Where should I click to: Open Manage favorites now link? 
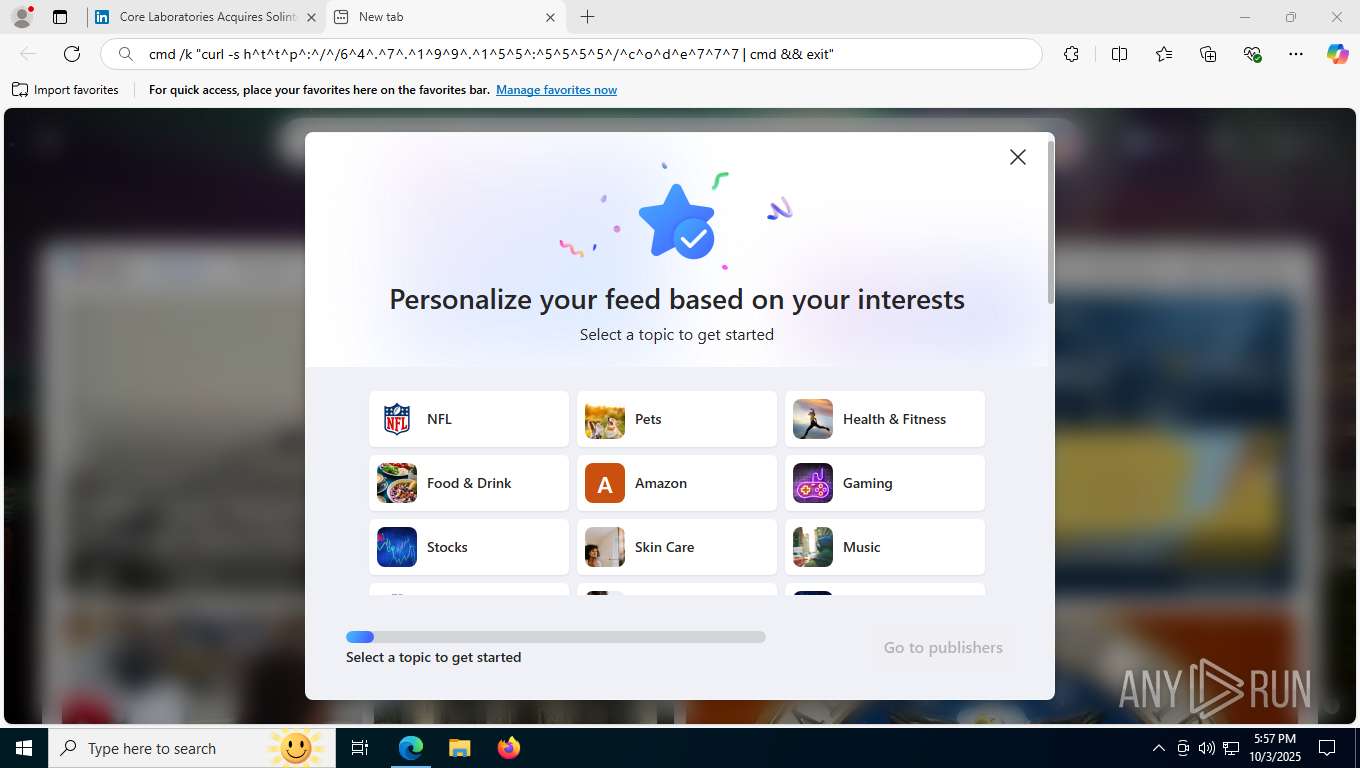556,90
